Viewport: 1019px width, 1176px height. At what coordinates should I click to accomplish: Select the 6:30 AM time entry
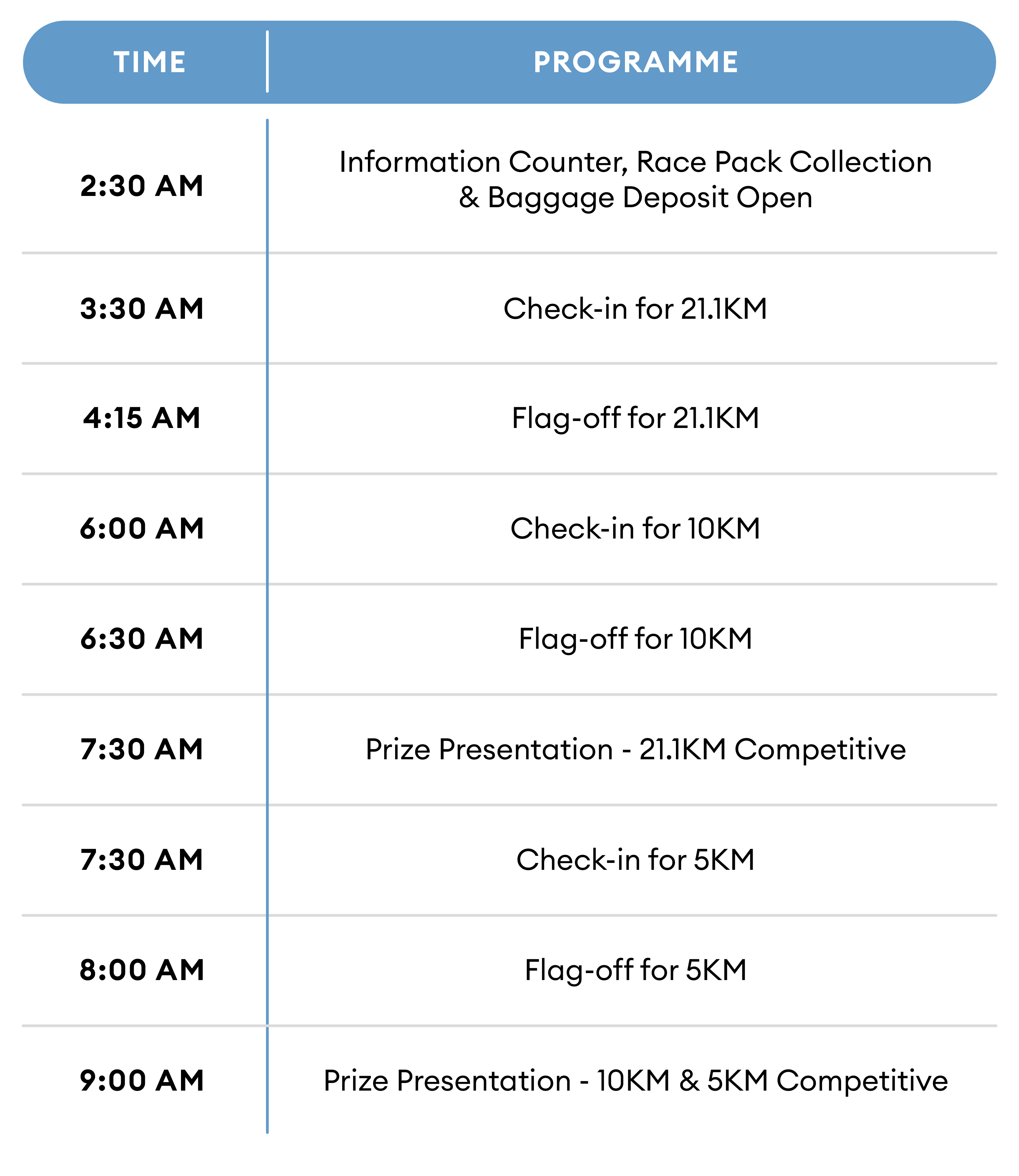pyautogui.click(x=142, y=639)
